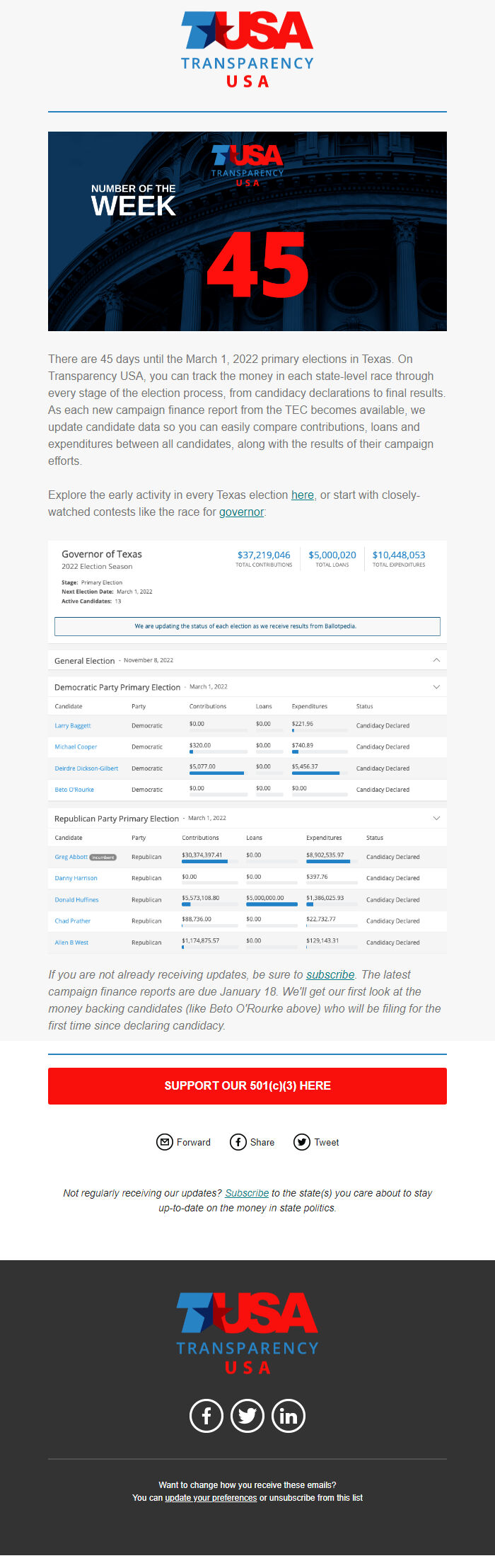This screenshot has width=495, height=1568.
Task: Collapse the General Election section chevron
Action: (x=436, y=660)
